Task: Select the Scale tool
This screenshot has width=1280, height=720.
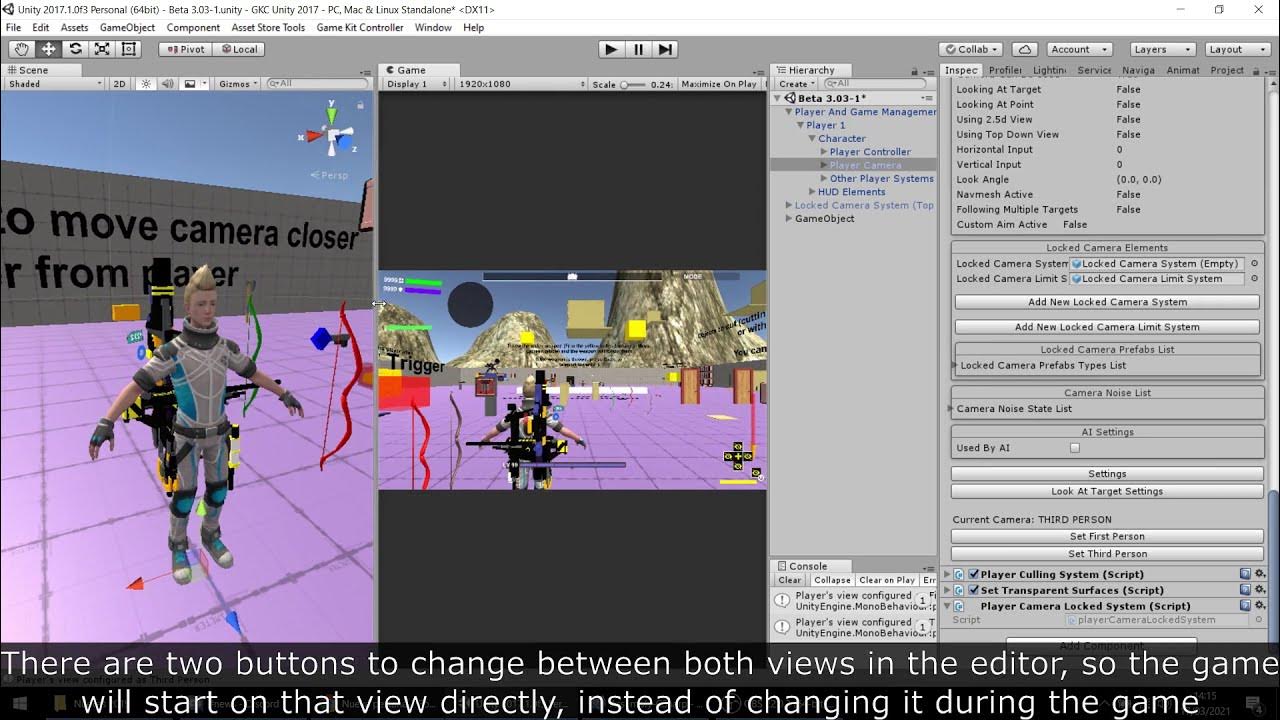Action: pos(102,49)
